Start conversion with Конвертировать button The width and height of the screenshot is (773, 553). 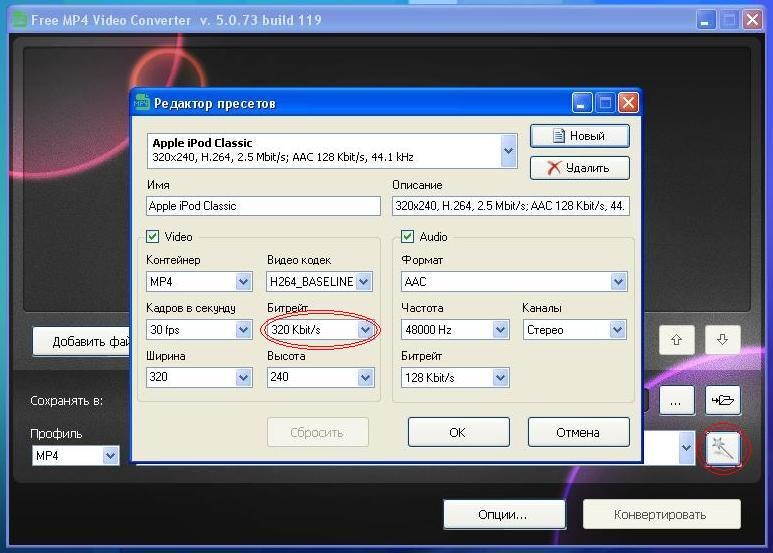point(662,515)
